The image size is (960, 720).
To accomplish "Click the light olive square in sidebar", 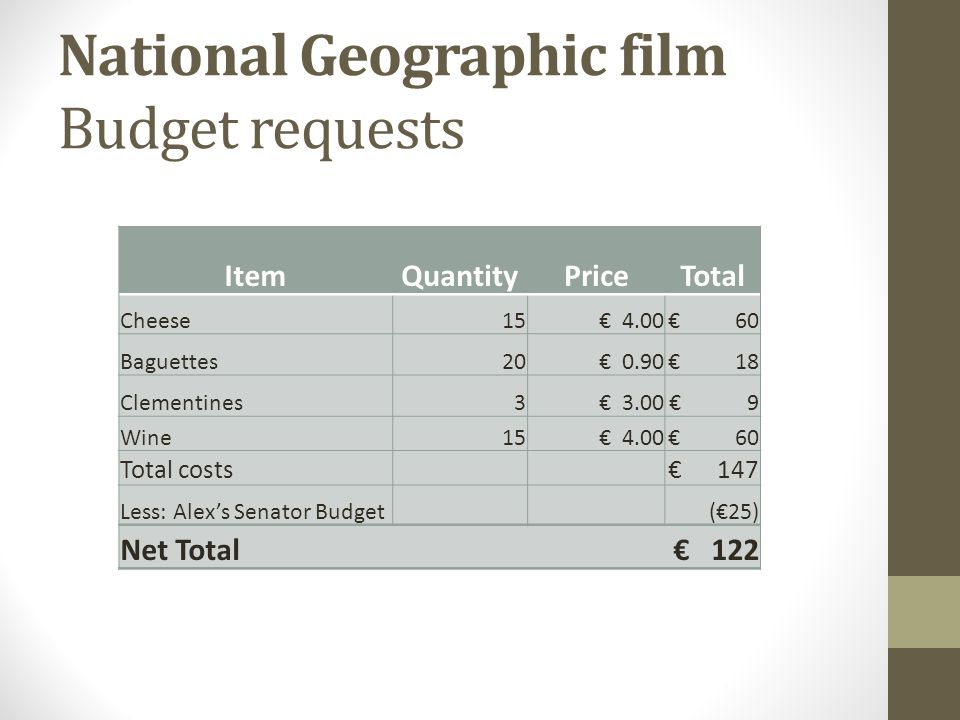I will tap(924, 612).
